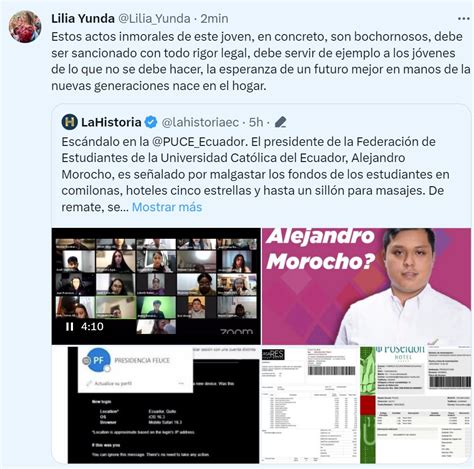Open the barcode receipt invoice image
474x469 pixels.
pyautogui.click(x=310, y=405)
